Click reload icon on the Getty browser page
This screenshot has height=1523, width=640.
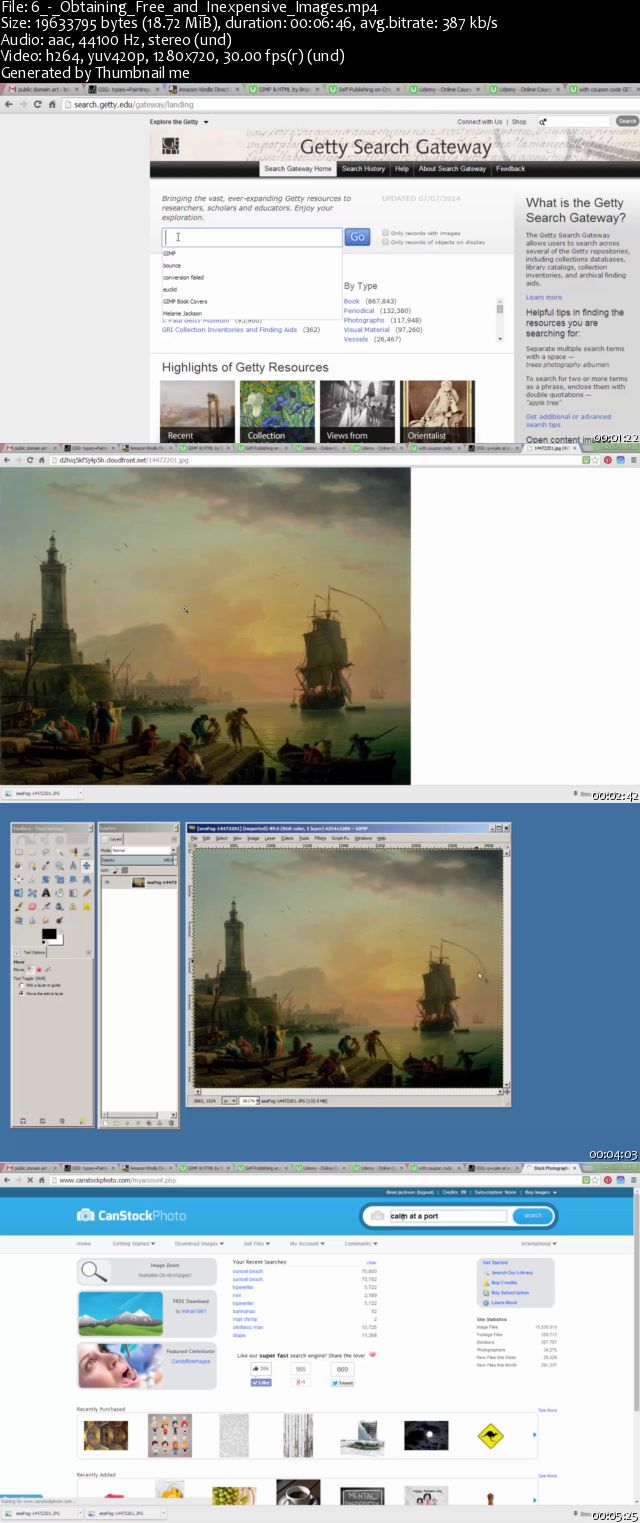coord(38,104)
